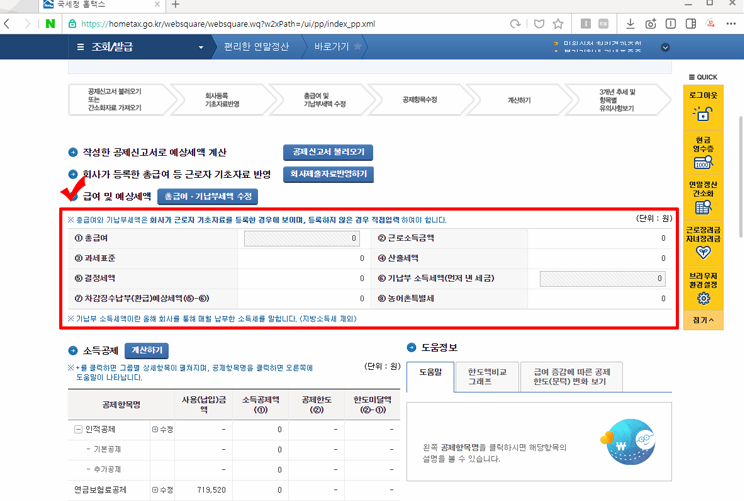Image resolution: width=744 pixels, height=501 pixels.
Task: Click 근로장려금 자녀장려금 heart icon
Action: (x=703, y=252)
